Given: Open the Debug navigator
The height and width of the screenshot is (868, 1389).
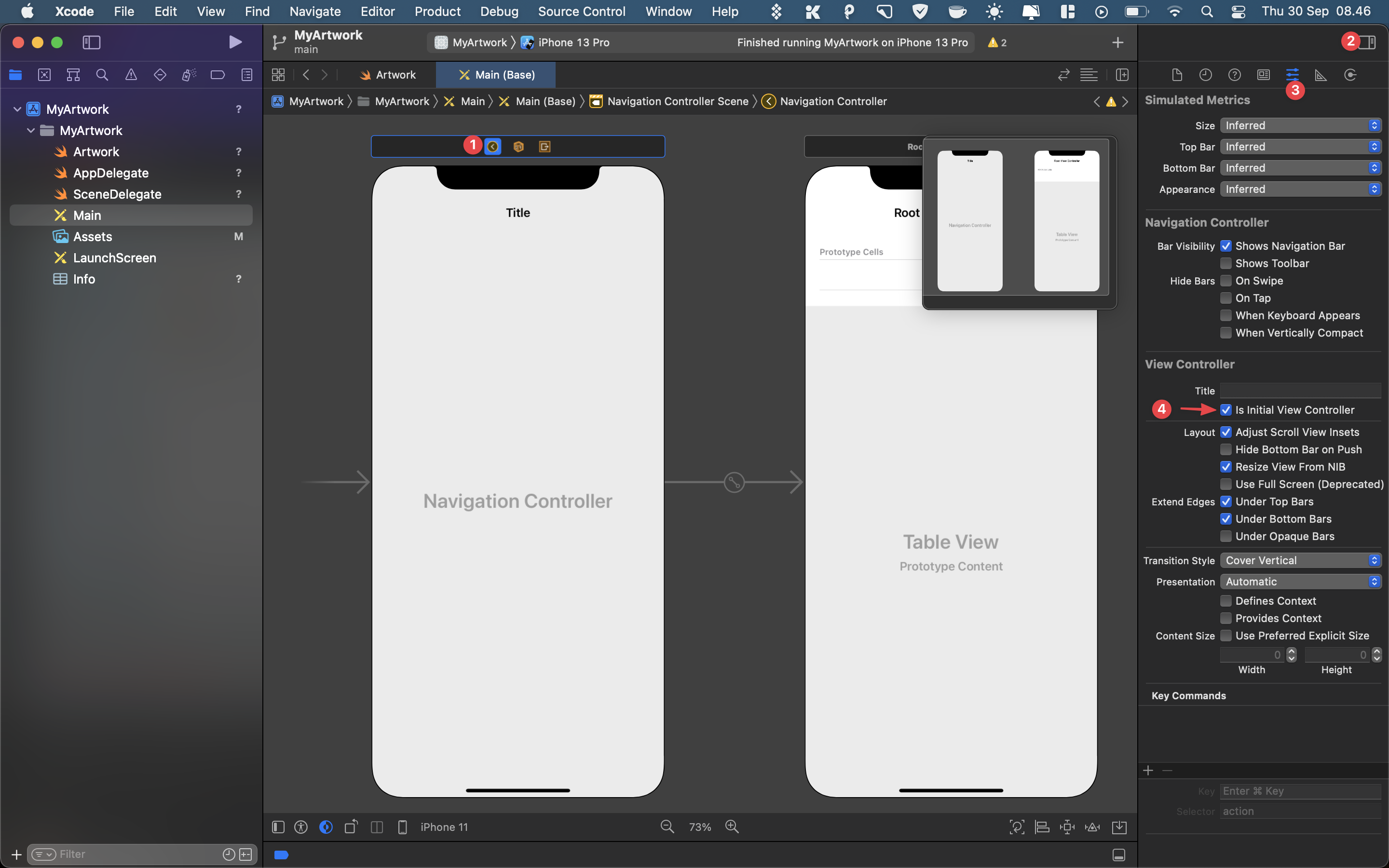Looking at the screenshot, I should 189,75.
